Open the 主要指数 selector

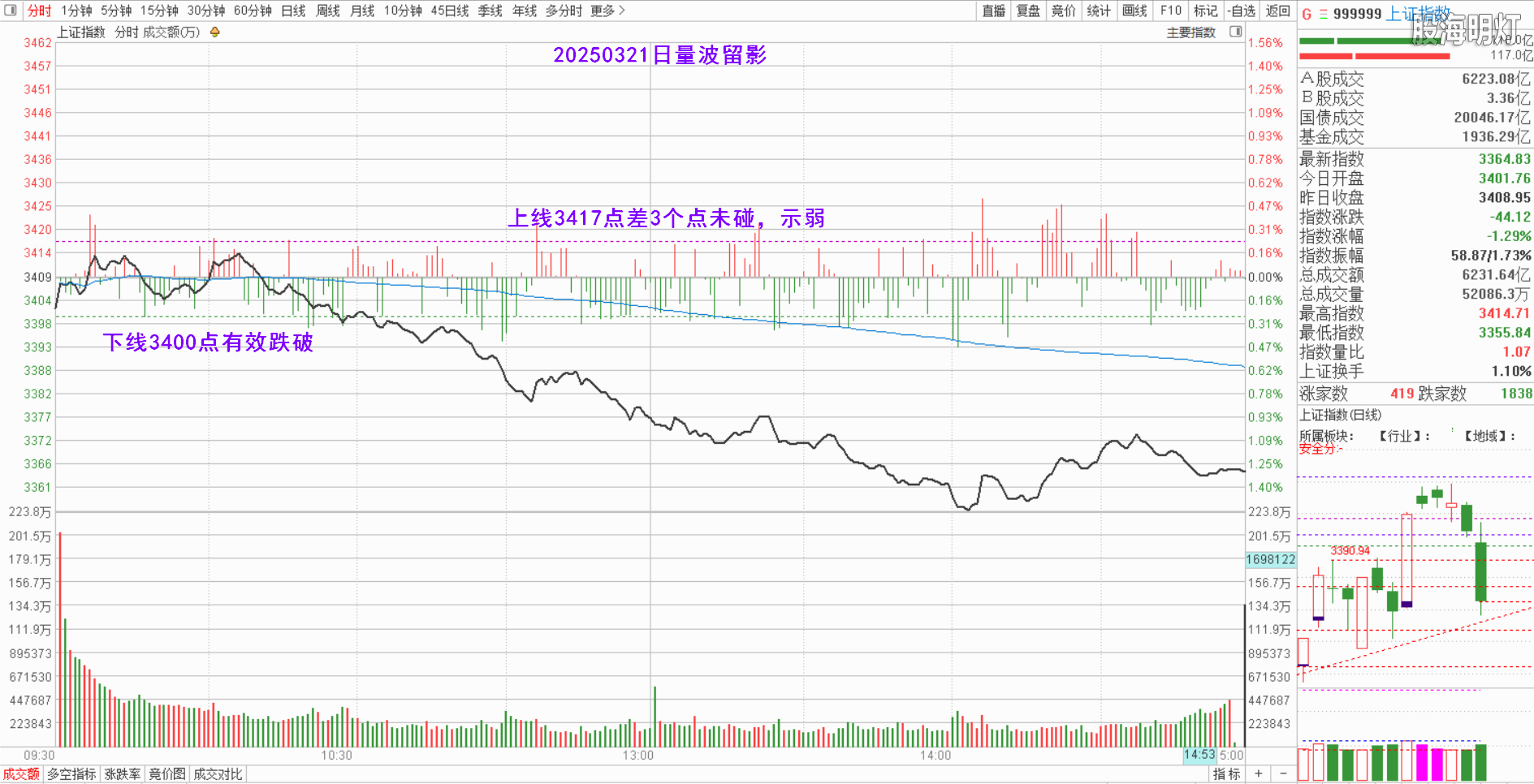click(x=1191, y=32)
